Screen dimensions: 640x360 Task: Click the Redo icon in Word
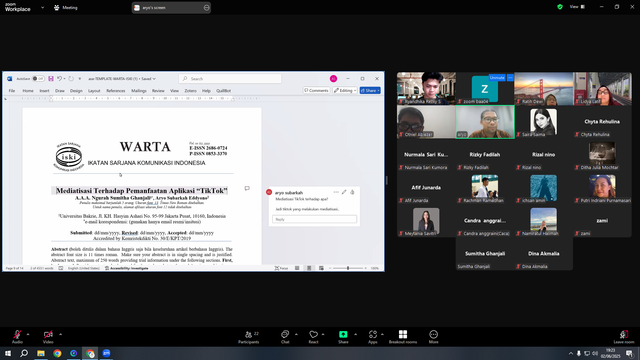(71, 78)
